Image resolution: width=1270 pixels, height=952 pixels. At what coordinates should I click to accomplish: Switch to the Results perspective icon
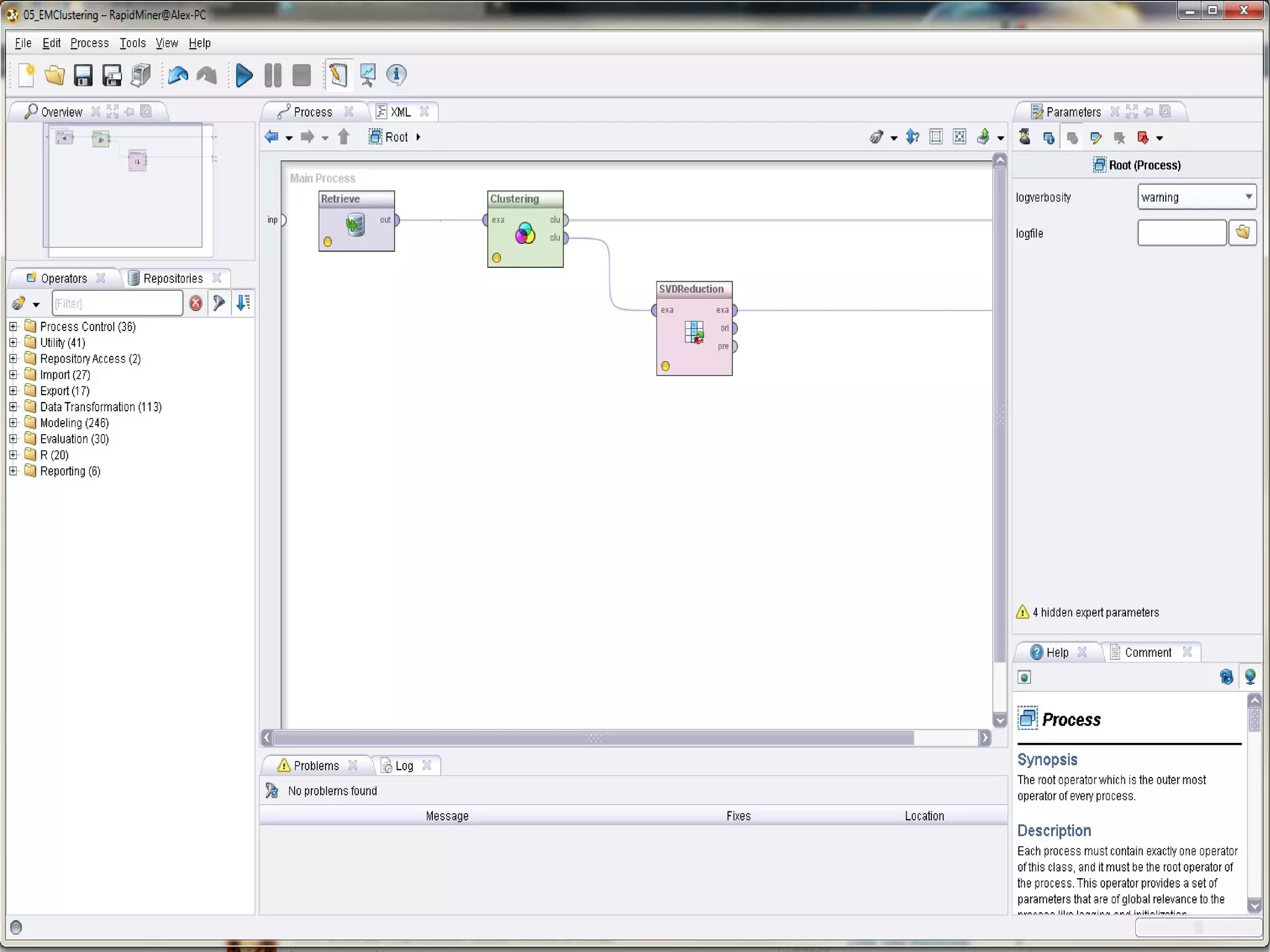(368, 75)
